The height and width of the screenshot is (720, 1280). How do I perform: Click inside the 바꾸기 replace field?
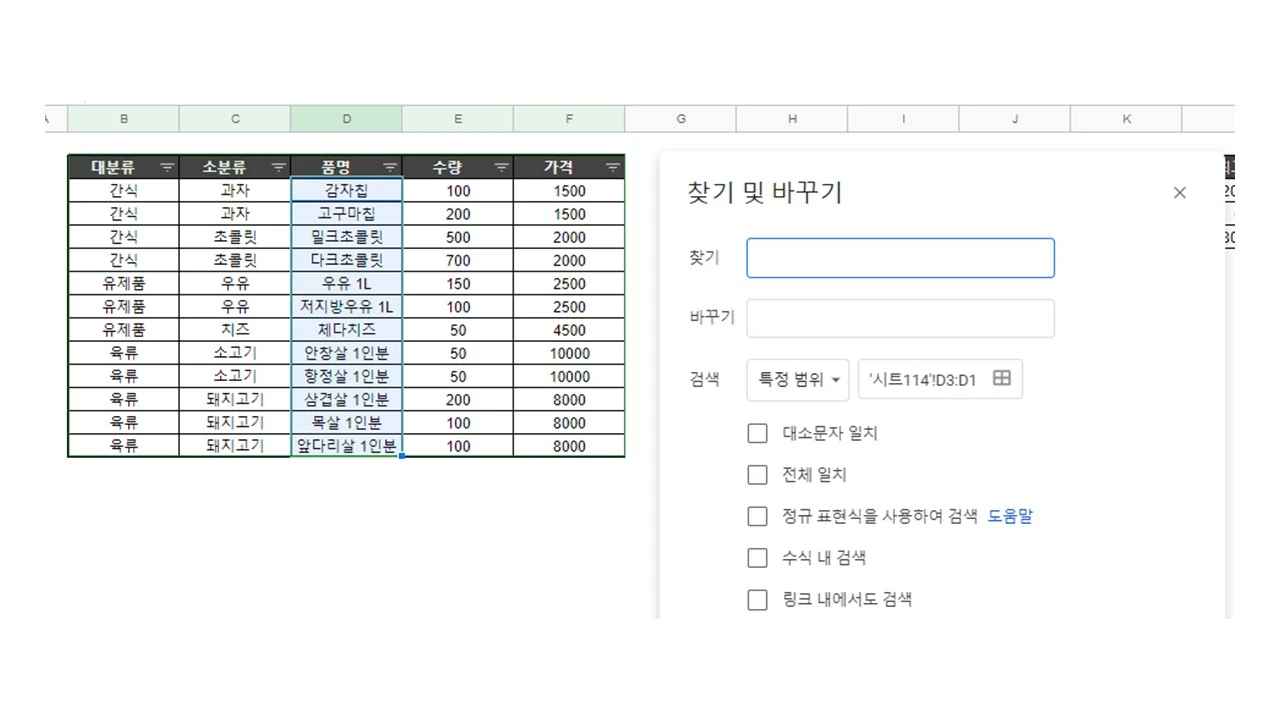point(899,317)
